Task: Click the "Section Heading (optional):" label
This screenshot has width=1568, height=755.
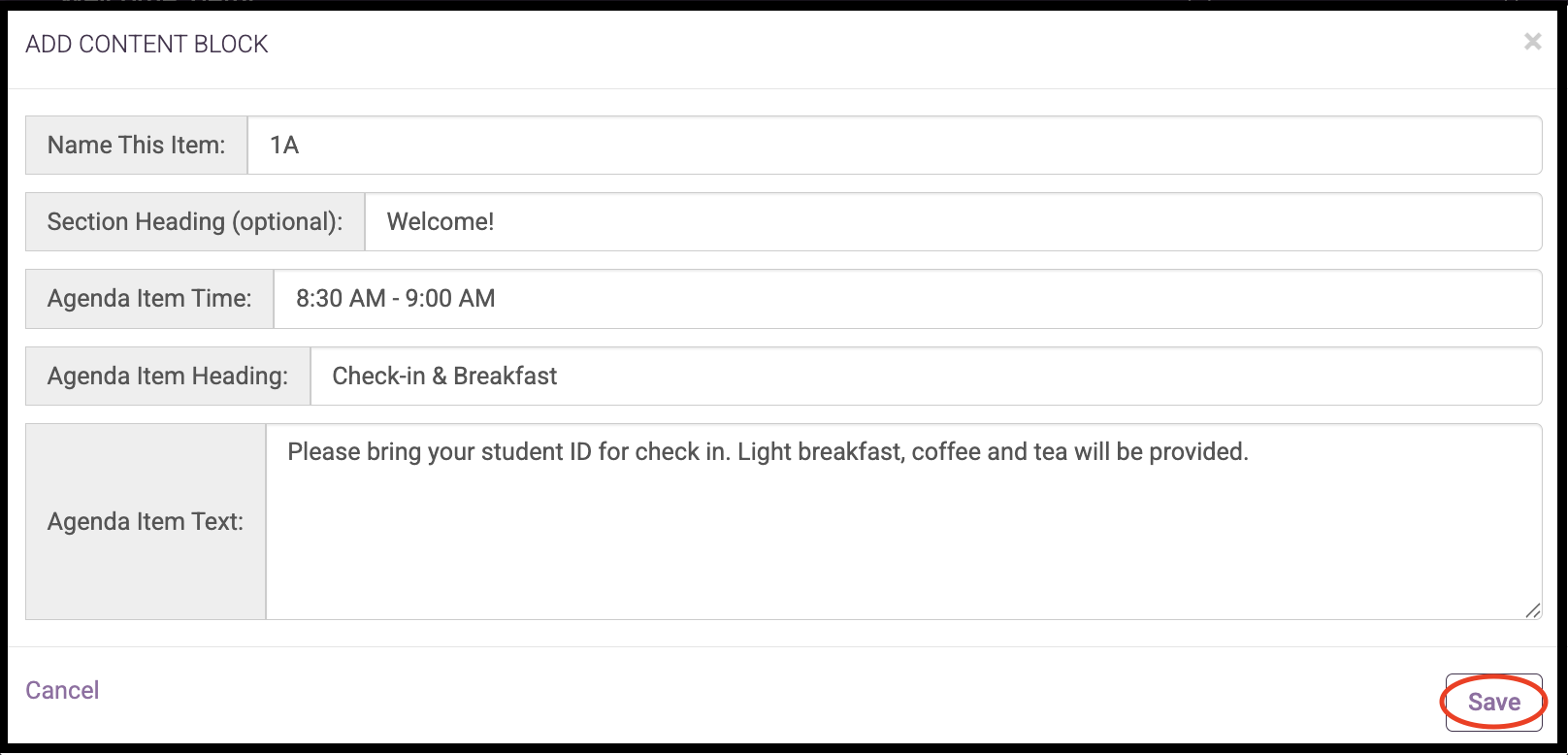Action: point(195,222)
